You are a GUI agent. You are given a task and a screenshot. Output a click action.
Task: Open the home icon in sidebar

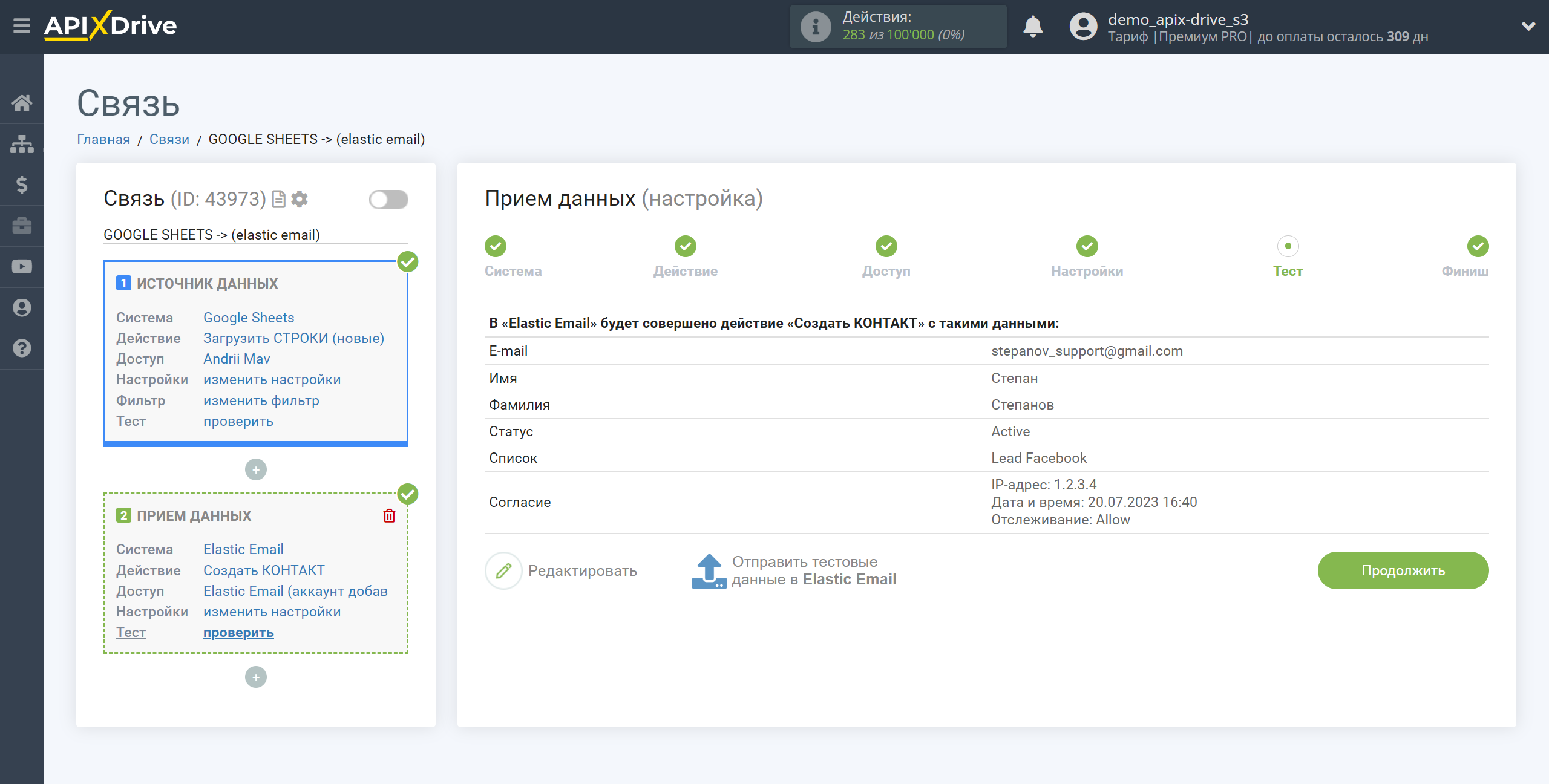click(22, 103)
